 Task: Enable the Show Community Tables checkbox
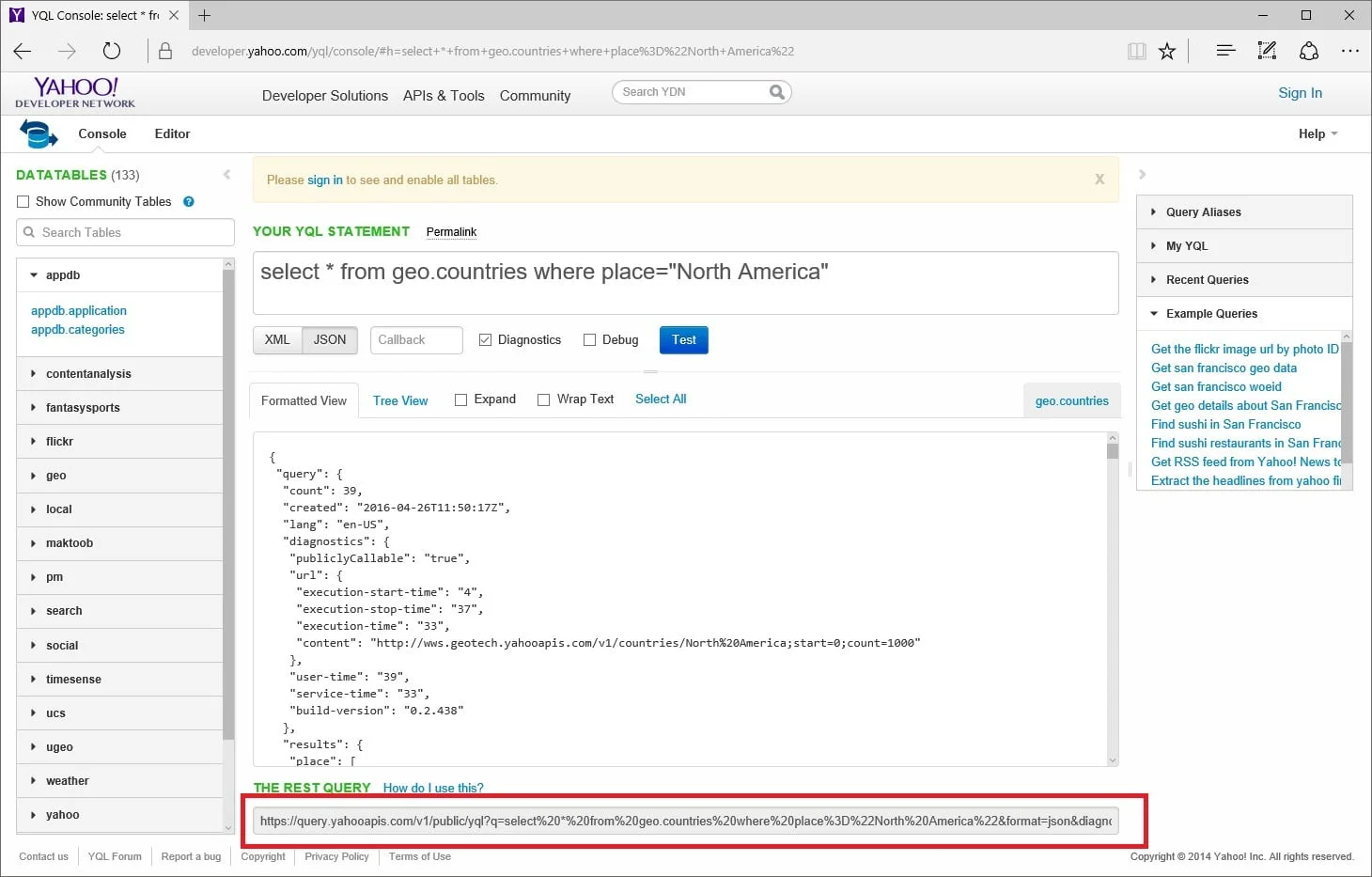click(23, 201)
